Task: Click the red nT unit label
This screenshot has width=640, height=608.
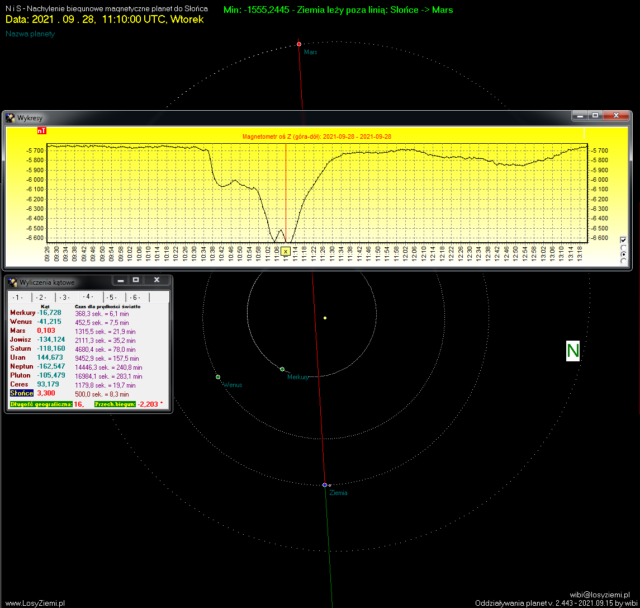Action: tap(41, 130)
